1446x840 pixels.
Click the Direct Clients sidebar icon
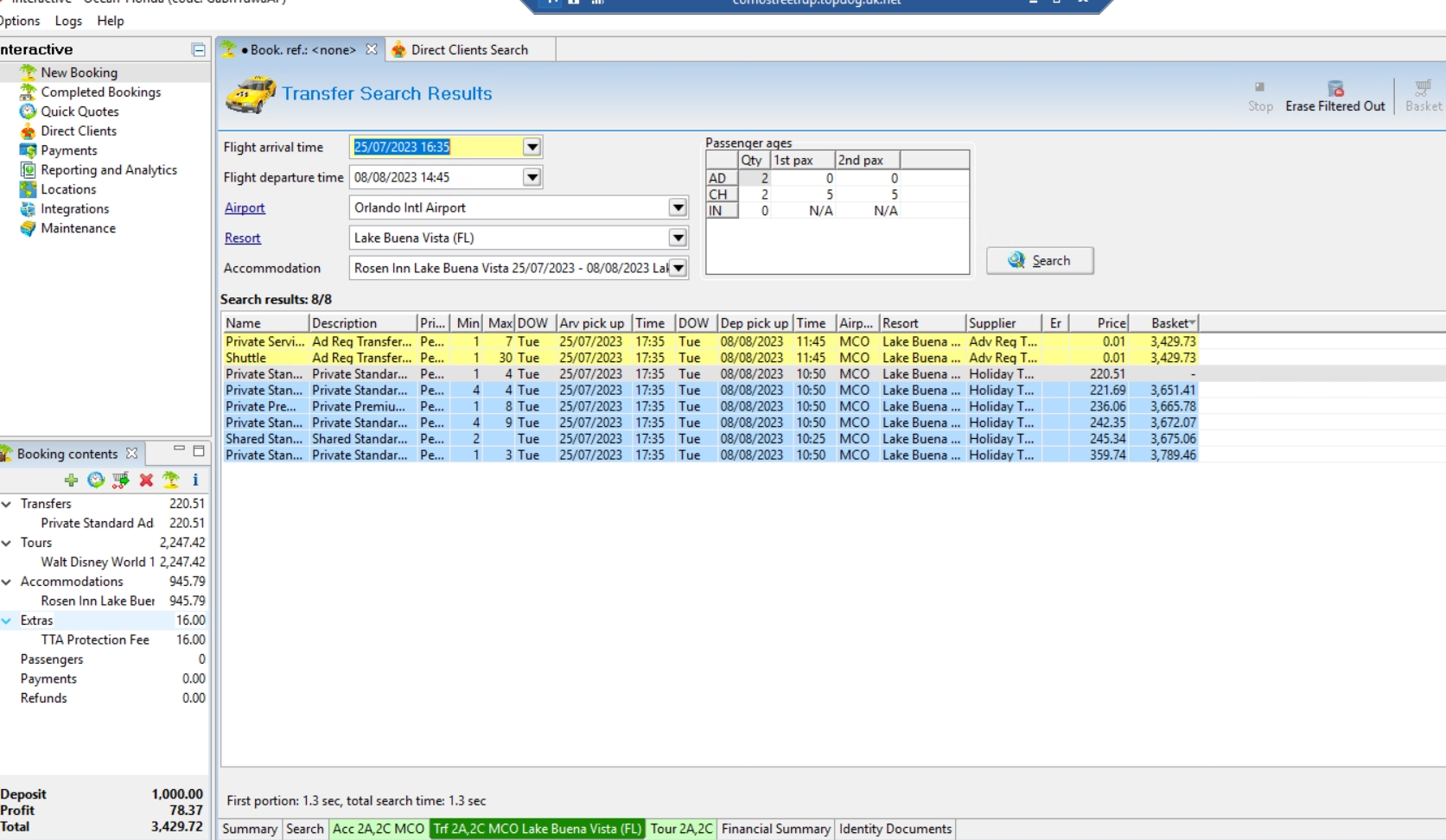pyautogui.click(x=28, y=130)
